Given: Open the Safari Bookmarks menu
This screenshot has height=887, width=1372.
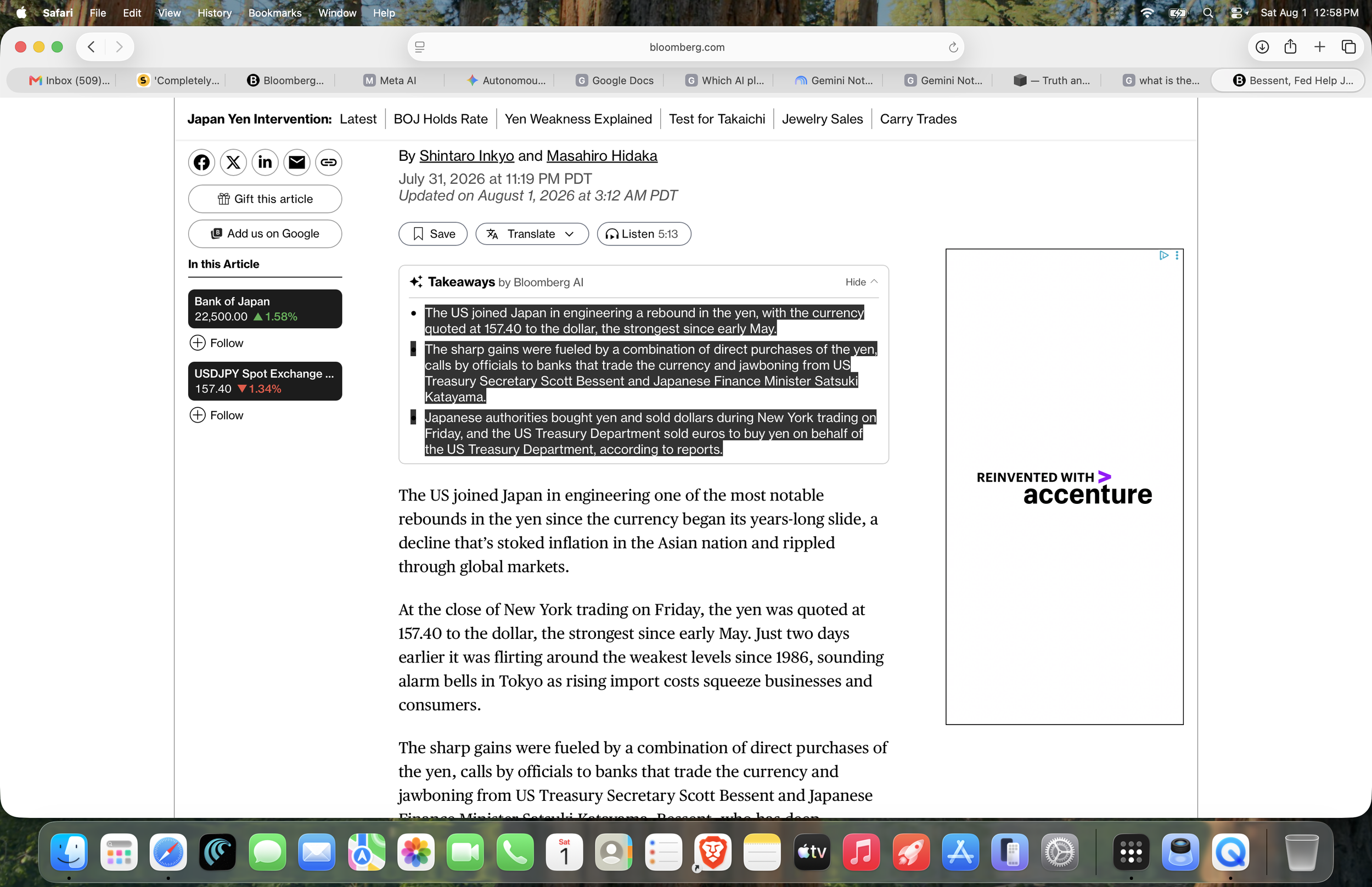Looking at the screenshot, I should coord(274,13).
